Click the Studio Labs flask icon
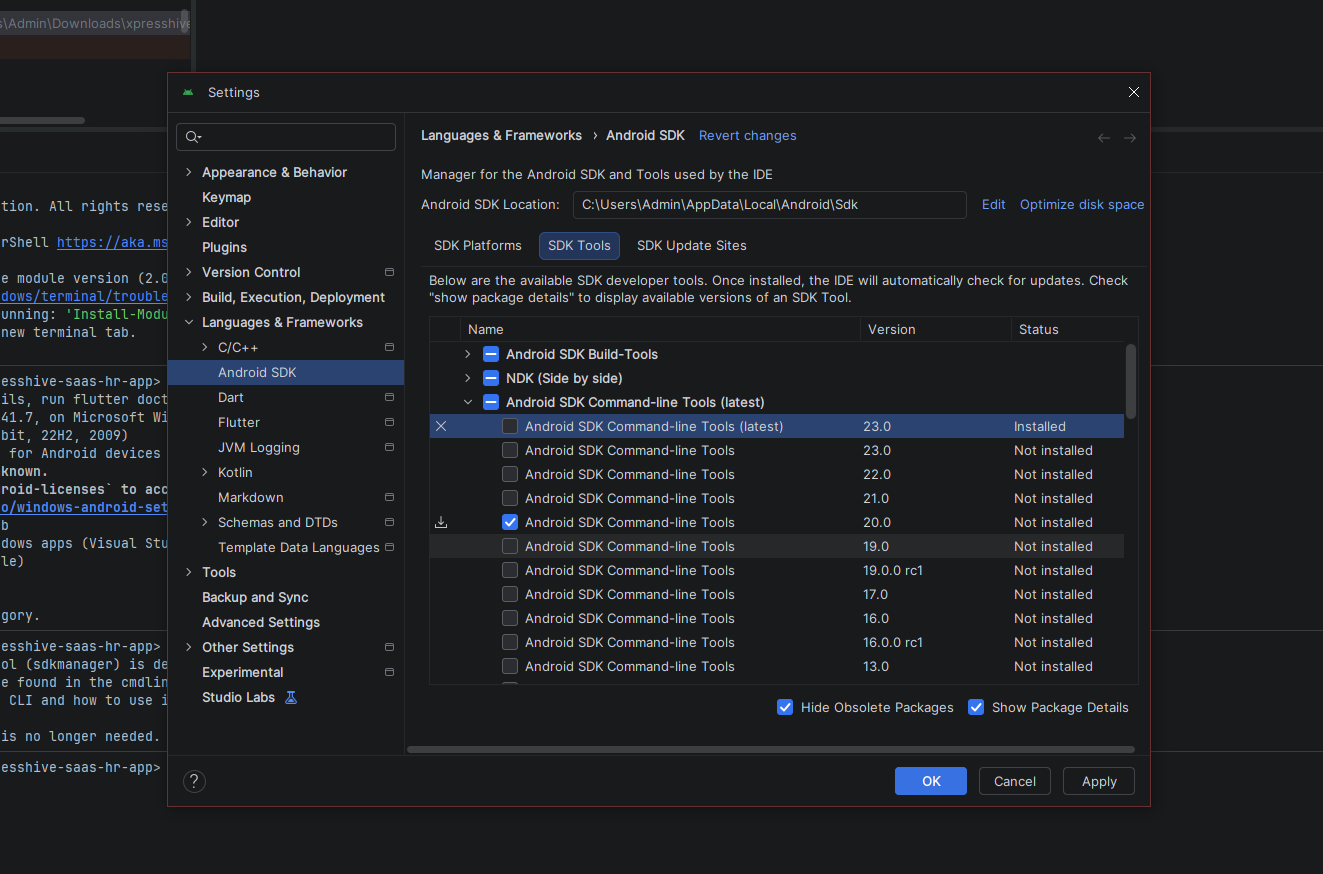Viewport: 1323px width, 874px height. coord(291,697)
